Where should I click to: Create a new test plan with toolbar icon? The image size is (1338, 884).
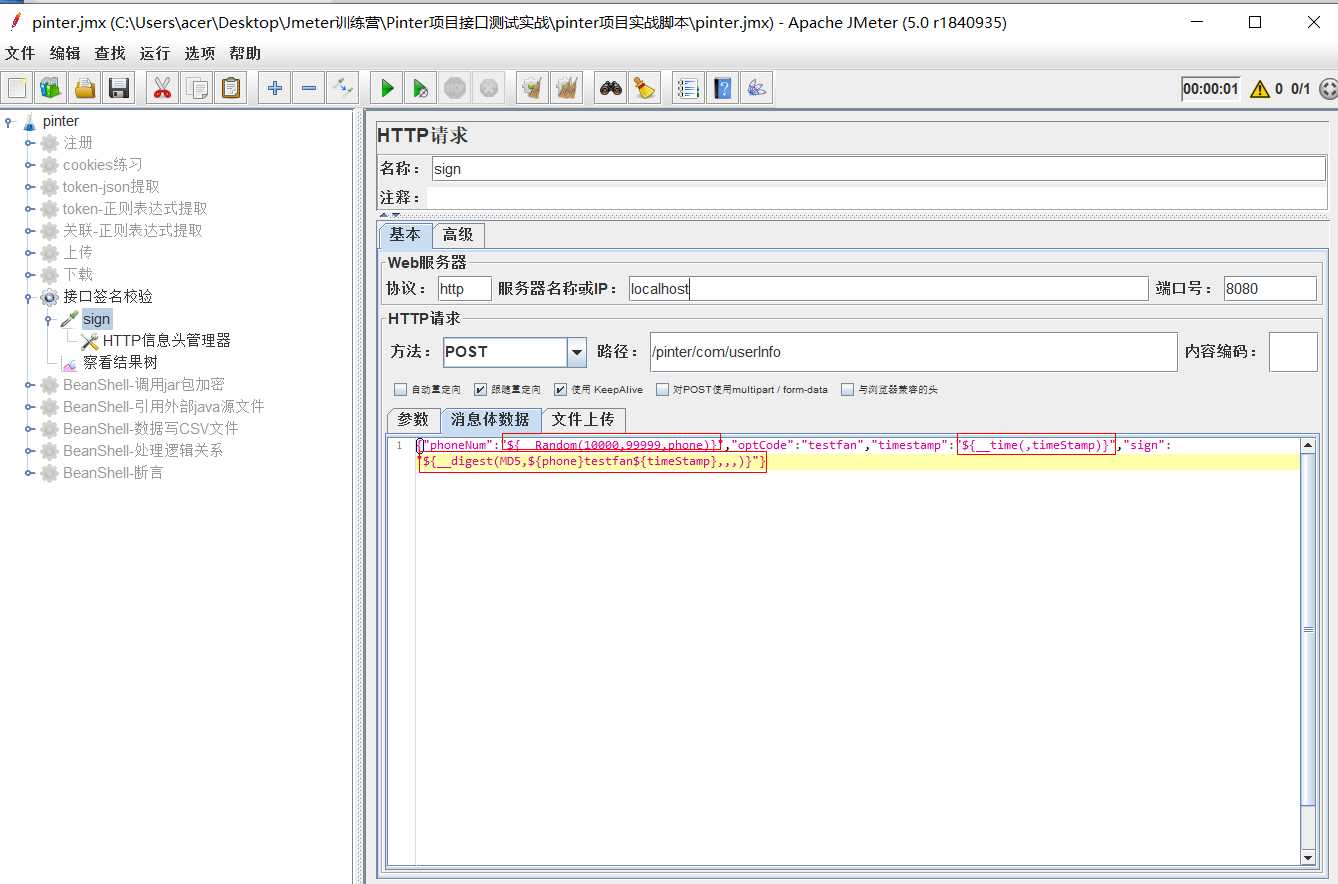17,88
